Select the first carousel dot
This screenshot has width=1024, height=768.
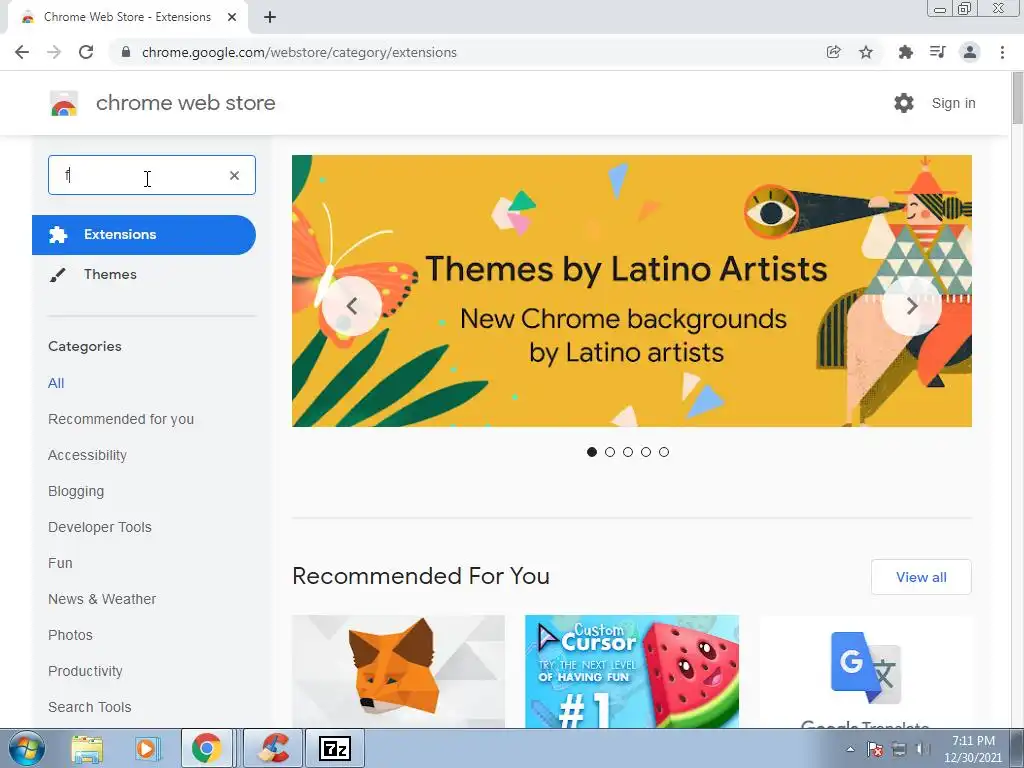click(x=592, y=452)
